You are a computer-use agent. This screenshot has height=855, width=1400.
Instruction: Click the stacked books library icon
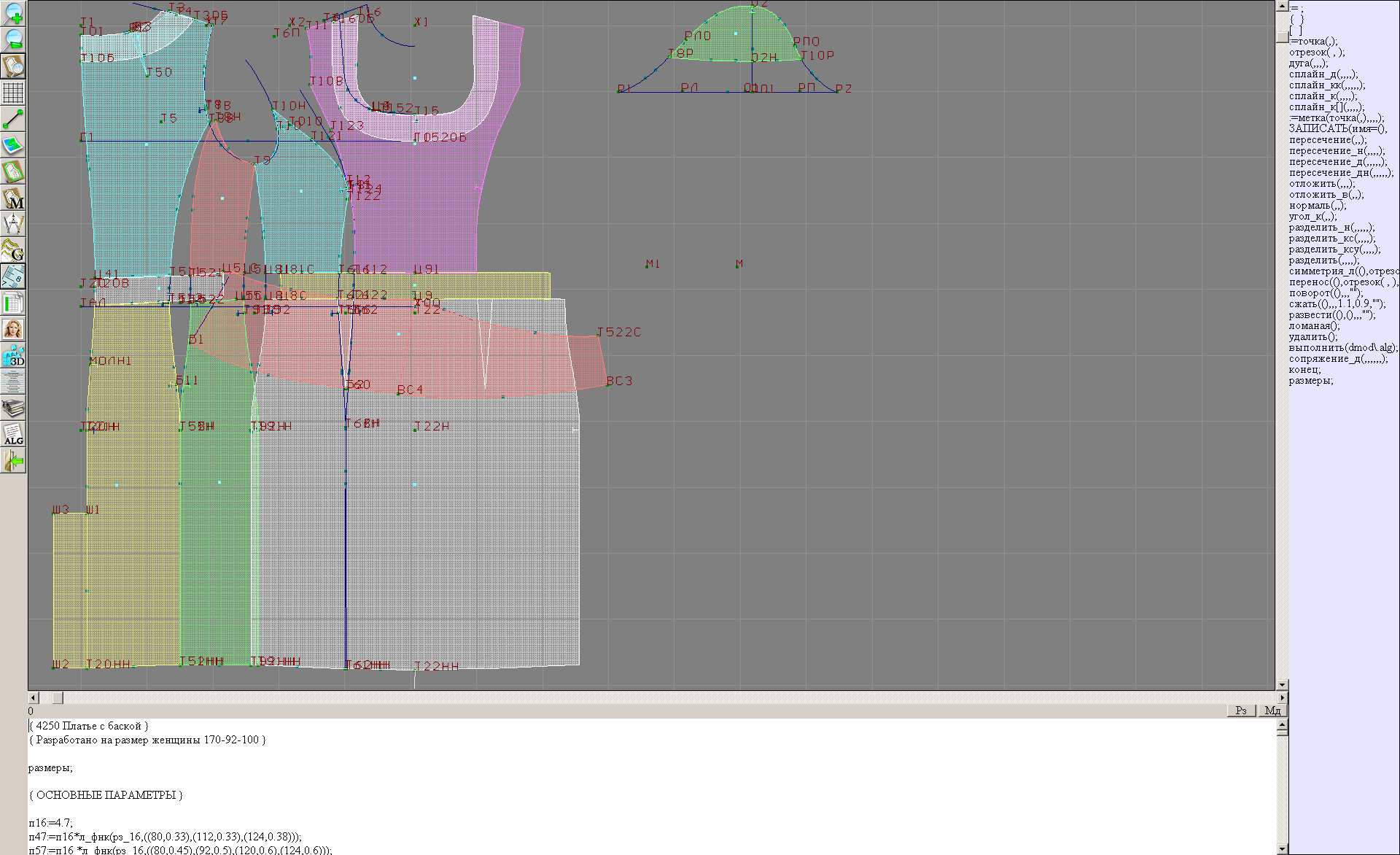click(x=13, y=408)
